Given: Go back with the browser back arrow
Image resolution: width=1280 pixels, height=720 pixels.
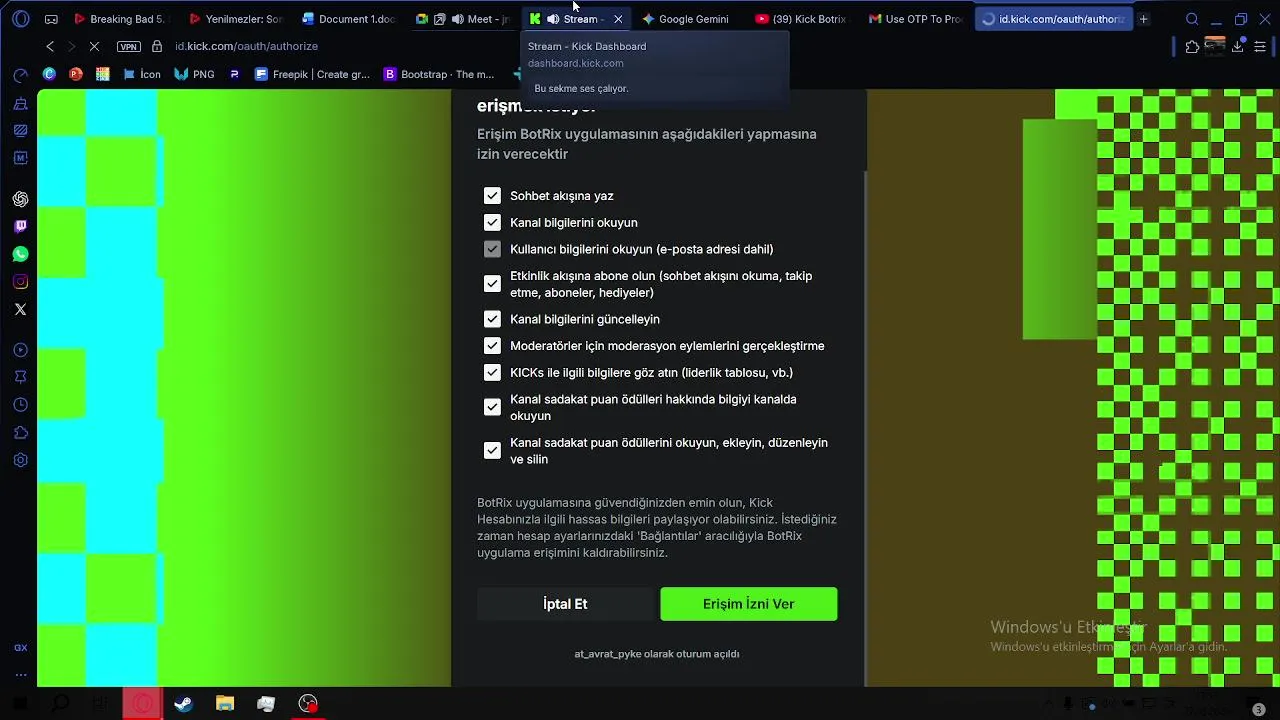Looking at the screenshot, I should click(50, 46).
